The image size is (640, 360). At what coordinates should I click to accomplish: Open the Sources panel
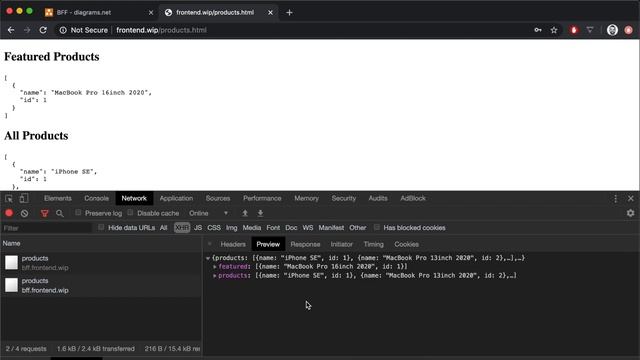218,198
